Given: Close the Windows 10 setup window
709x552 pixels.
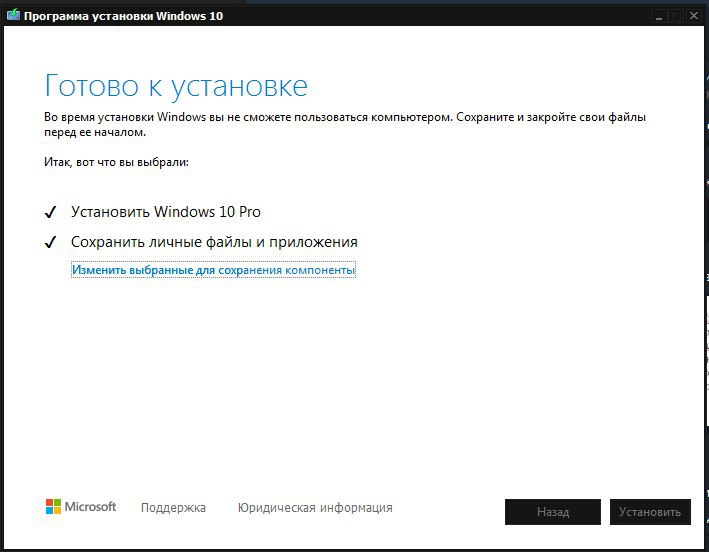Looking at the screenshot, I should (694, 16).
